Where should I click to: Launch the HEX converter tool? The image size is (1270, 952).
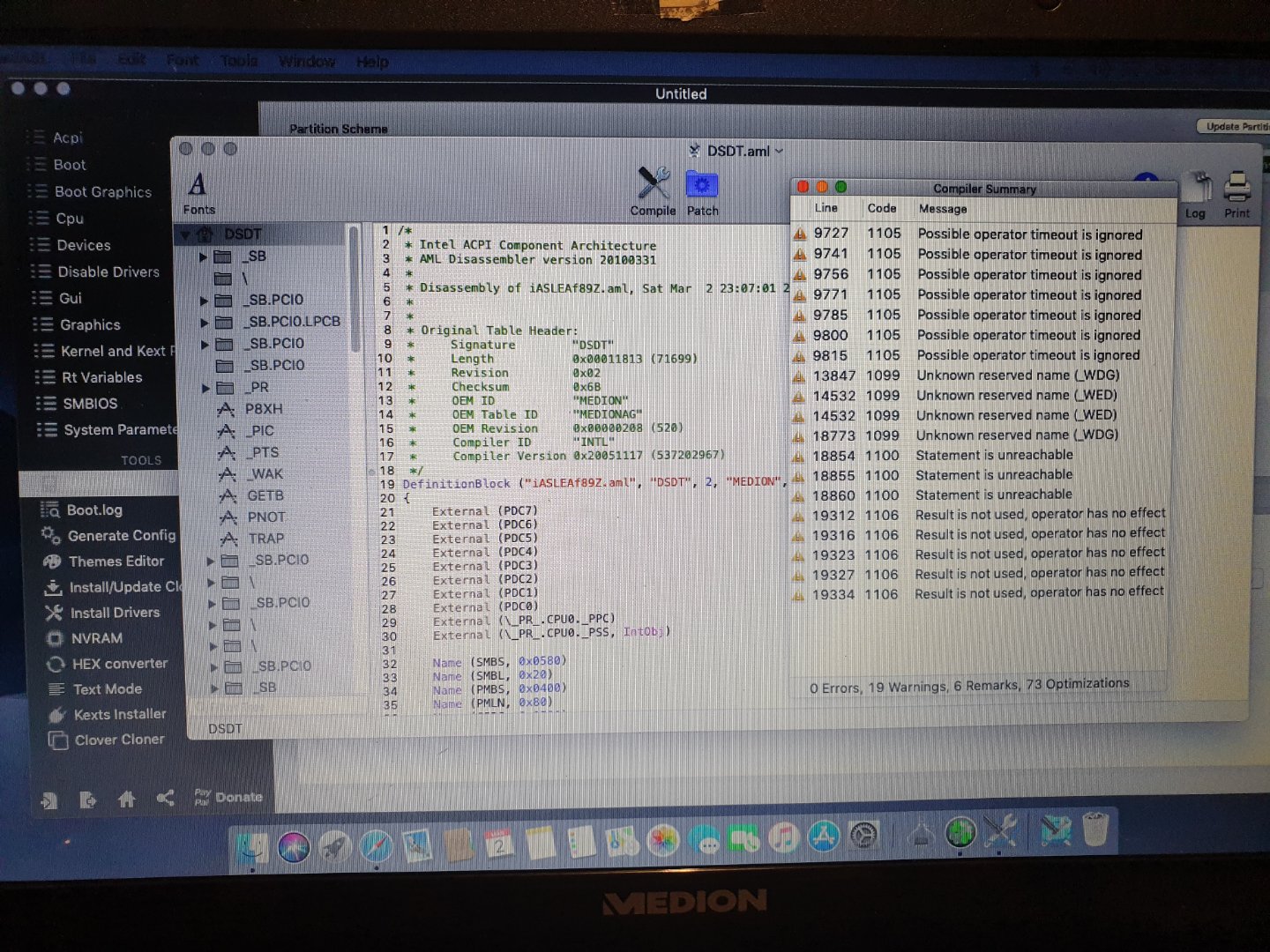108,664
